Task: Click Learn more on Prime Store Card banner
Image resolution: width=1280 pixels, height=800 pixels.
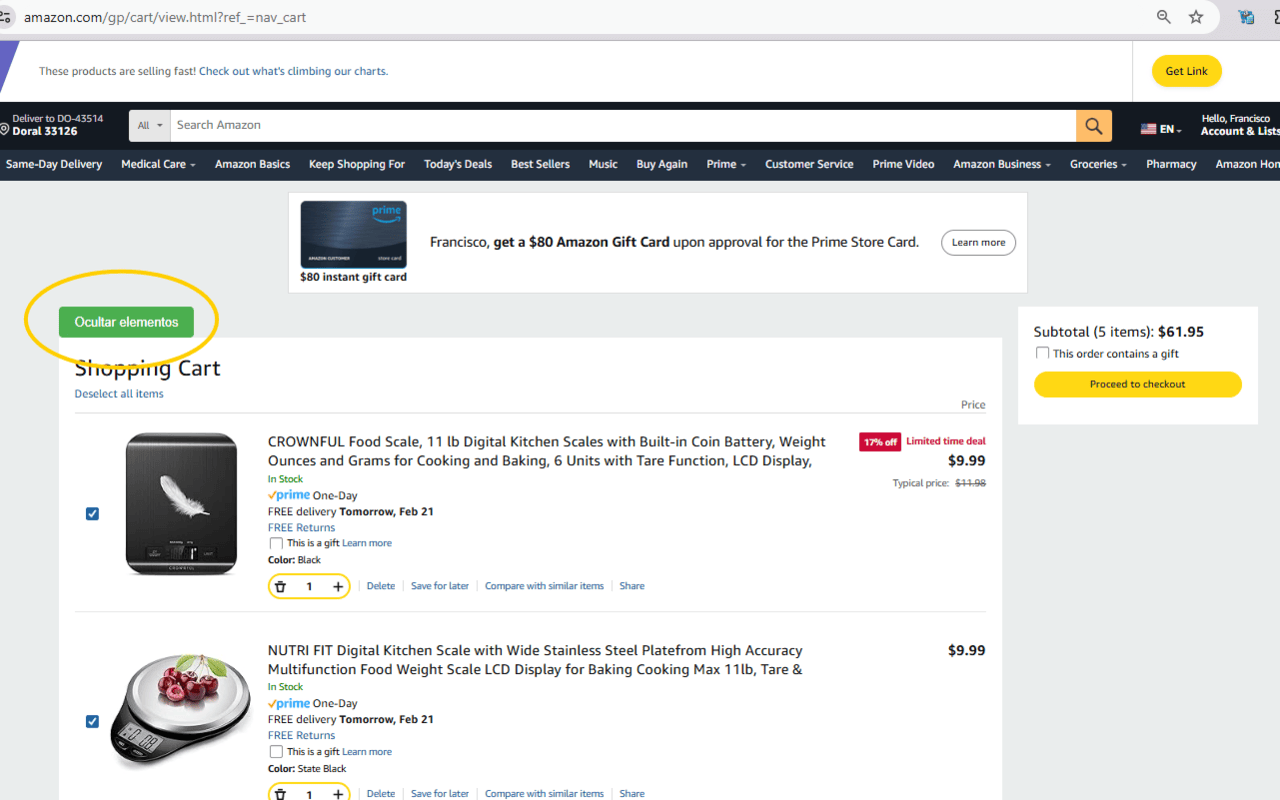Action: click(x=978, y=243)
